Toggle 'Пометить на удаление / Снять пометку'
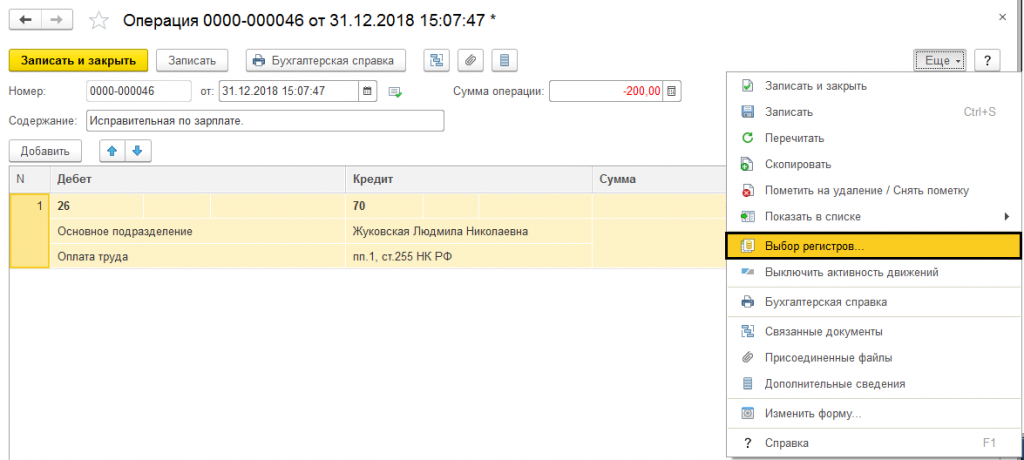Screen dimensions: 1024x460 tap(866, 190)
